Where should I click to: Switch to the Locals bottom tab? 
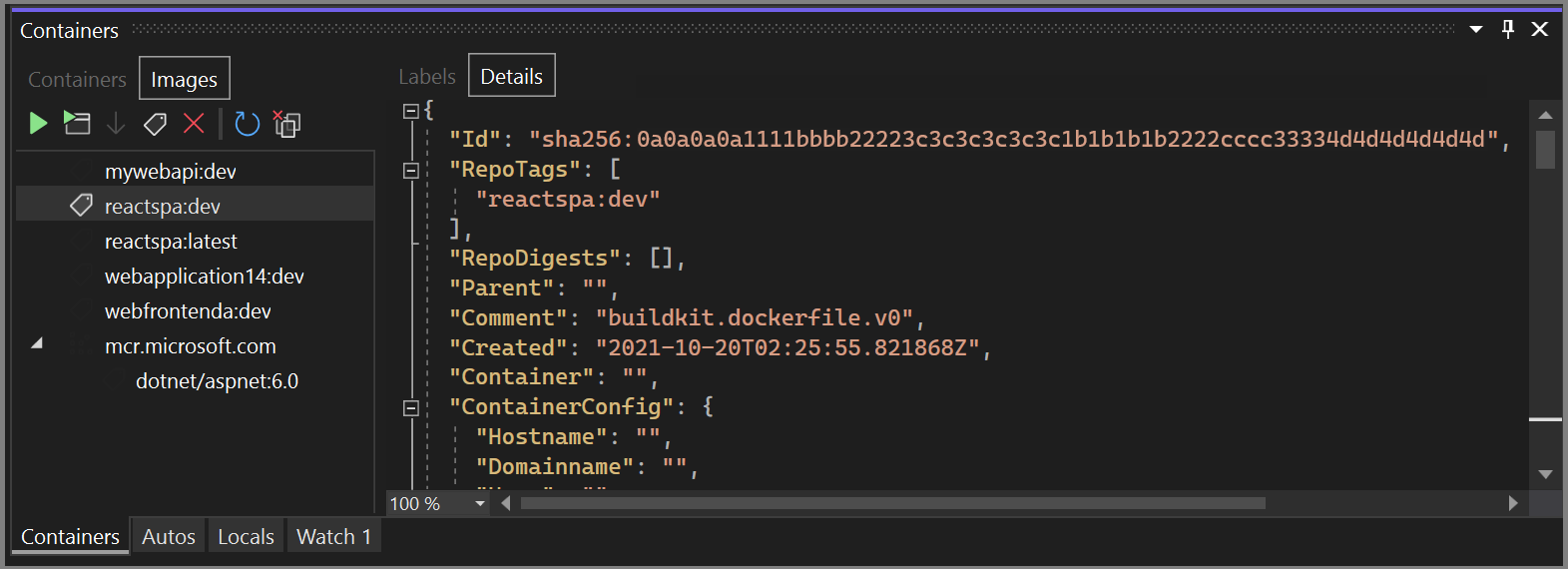click(246, 536)
